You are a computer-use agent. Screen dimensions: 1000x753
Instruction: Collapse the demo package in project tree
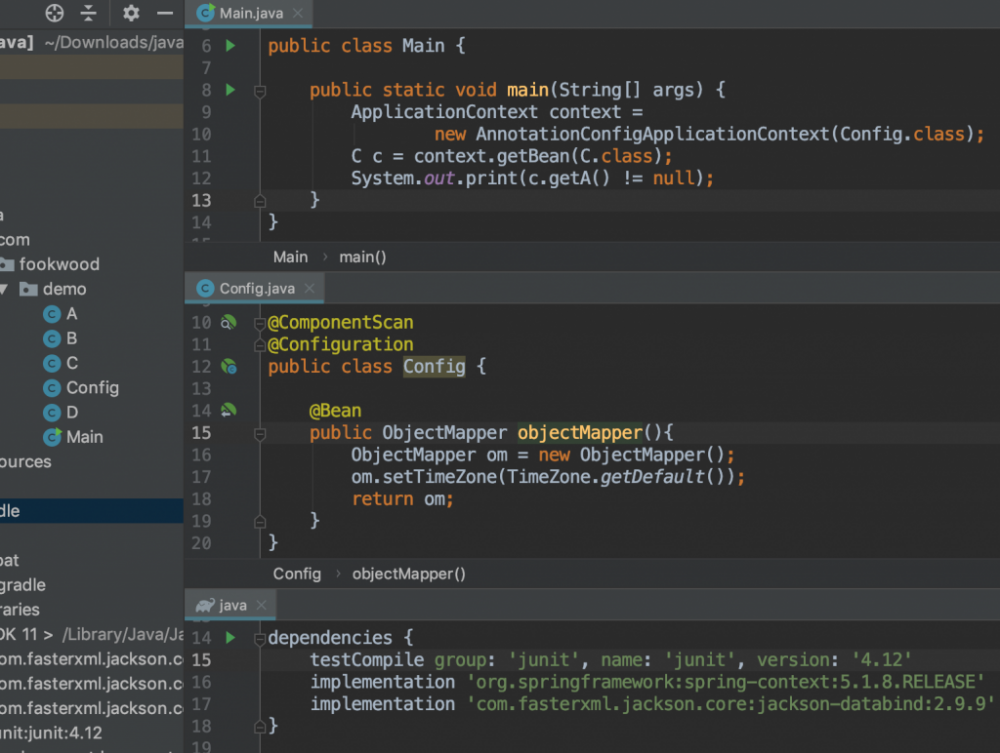coord(4,289)
